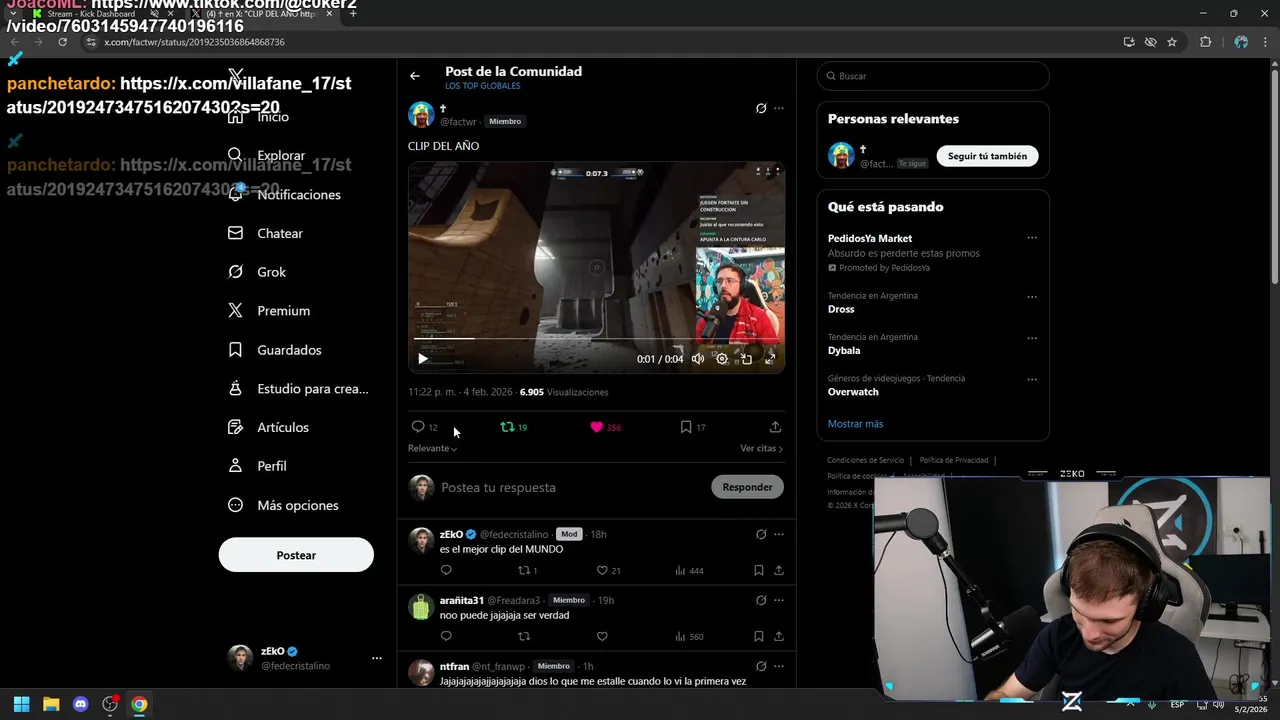Open video settings gear icon
The width and height of the screenshot is (1280, 720).
722,359
